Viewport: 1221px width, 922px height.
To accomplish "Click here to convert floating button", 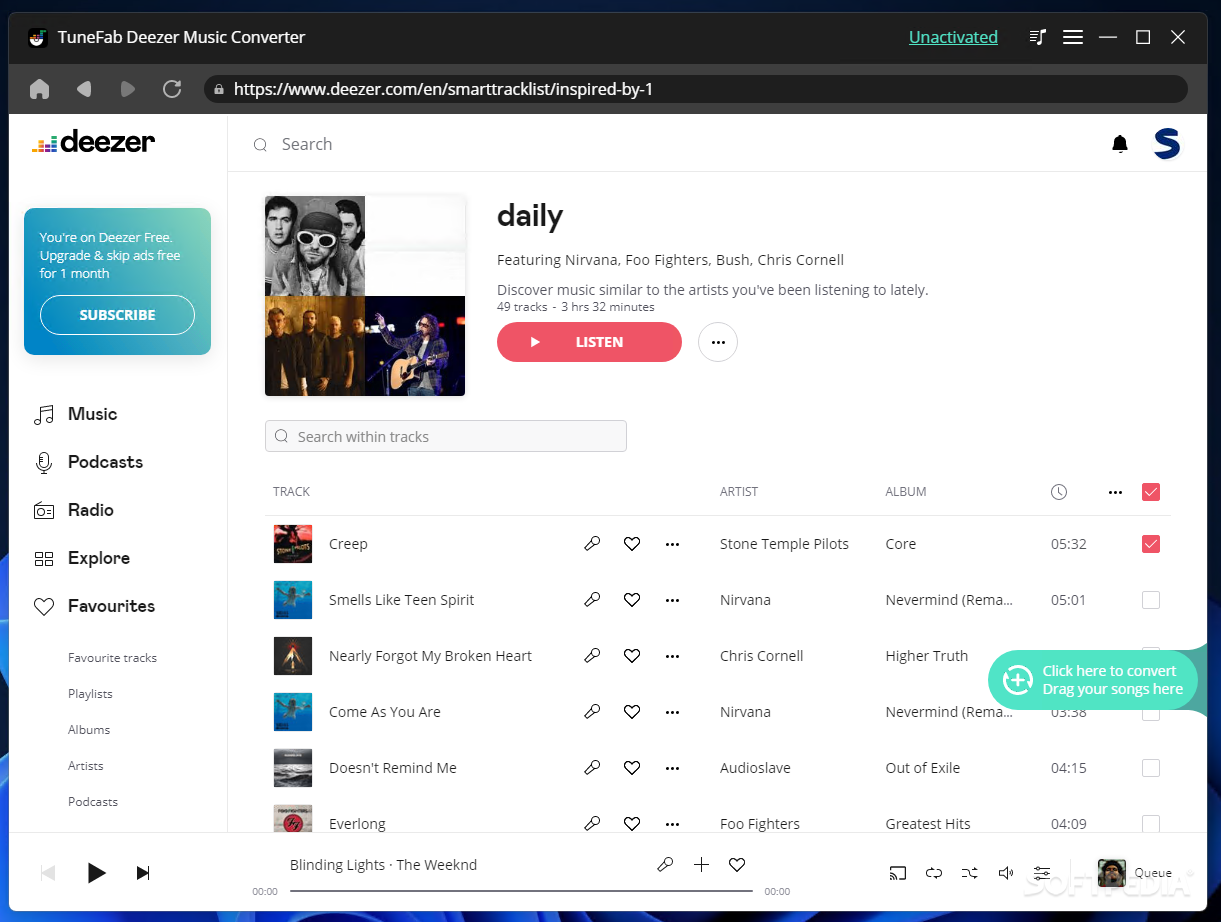I will 1093,680.
